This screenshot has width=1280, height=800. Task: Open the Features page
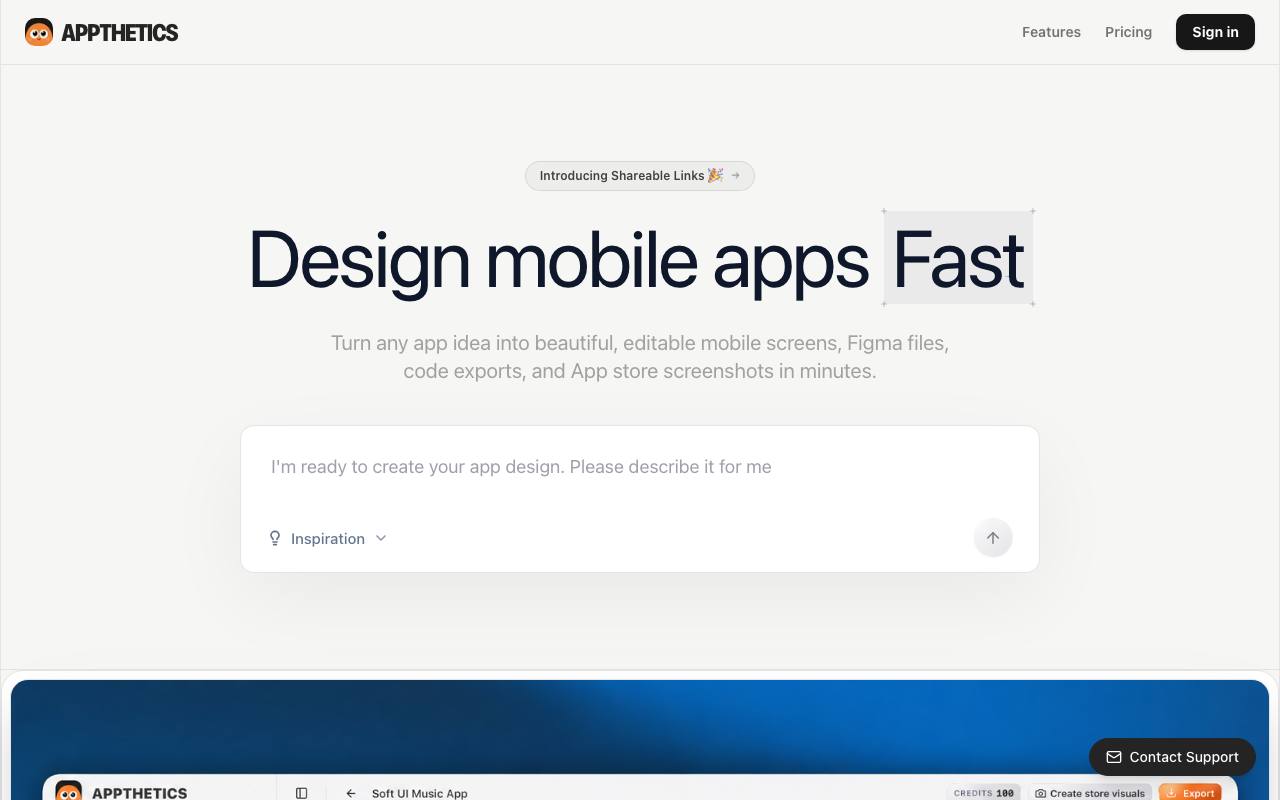click(1051, 32)
